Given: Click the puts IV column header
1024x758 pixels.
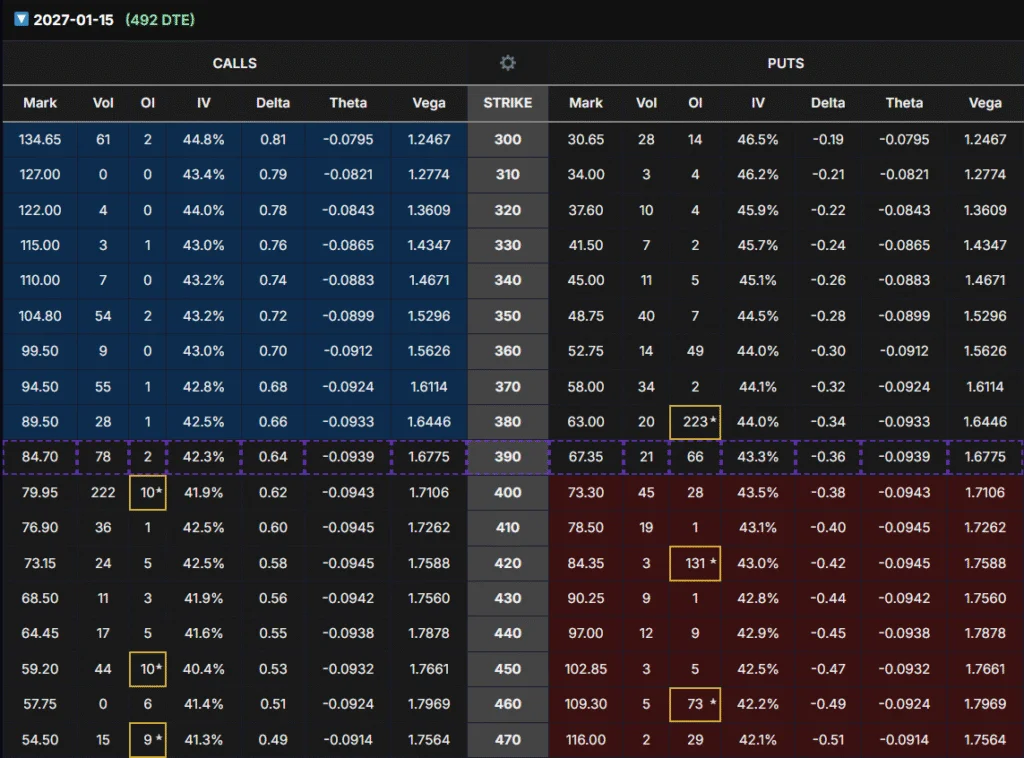Looking at the screenshot, I should [765, 103].
